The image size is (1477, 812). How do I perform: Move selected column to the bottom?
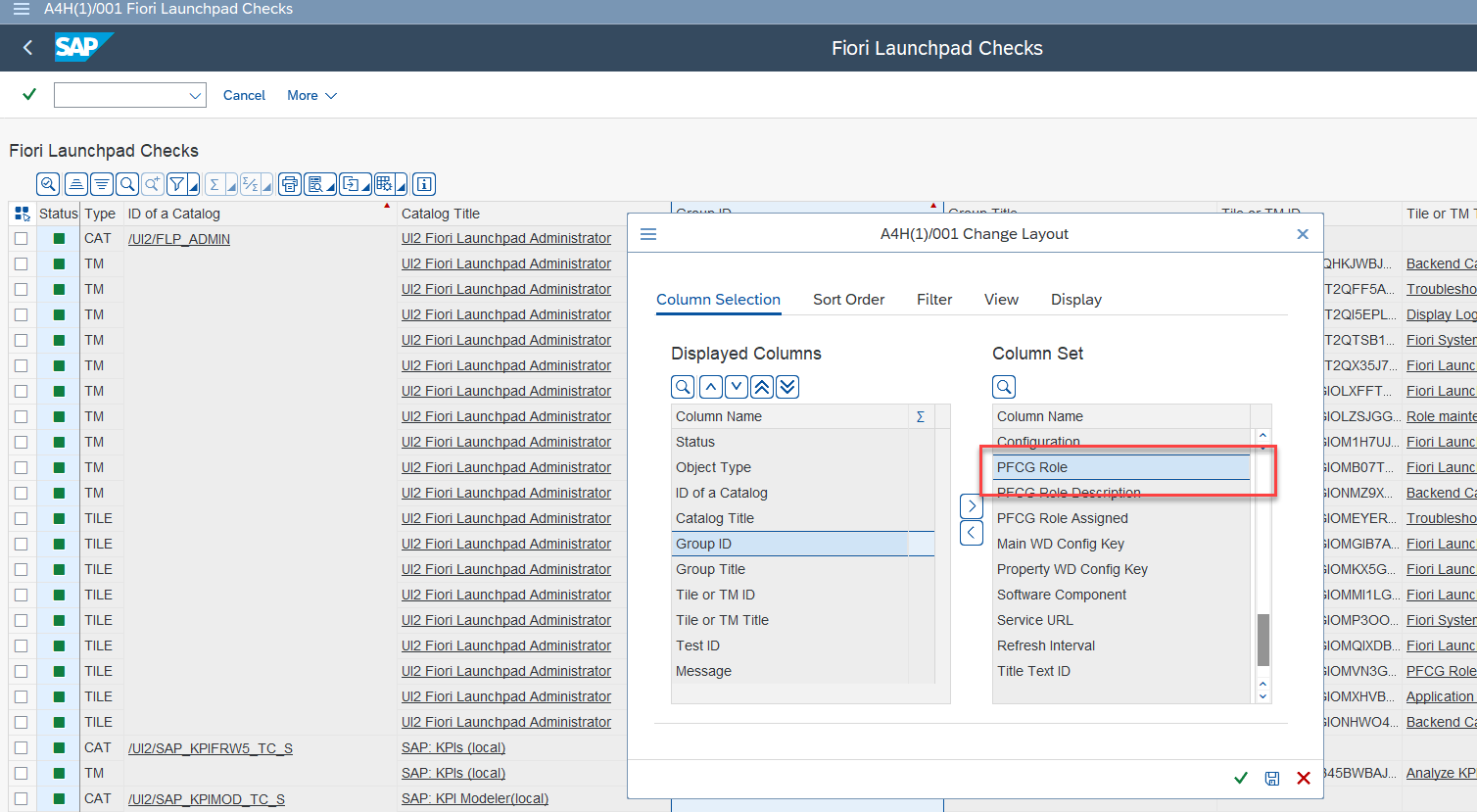pos(787,387)
